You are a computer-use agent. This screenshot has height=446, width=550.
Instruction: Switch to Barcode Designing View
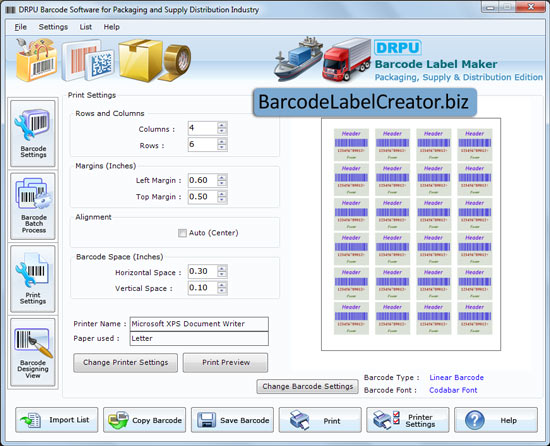tap(33, 352)
